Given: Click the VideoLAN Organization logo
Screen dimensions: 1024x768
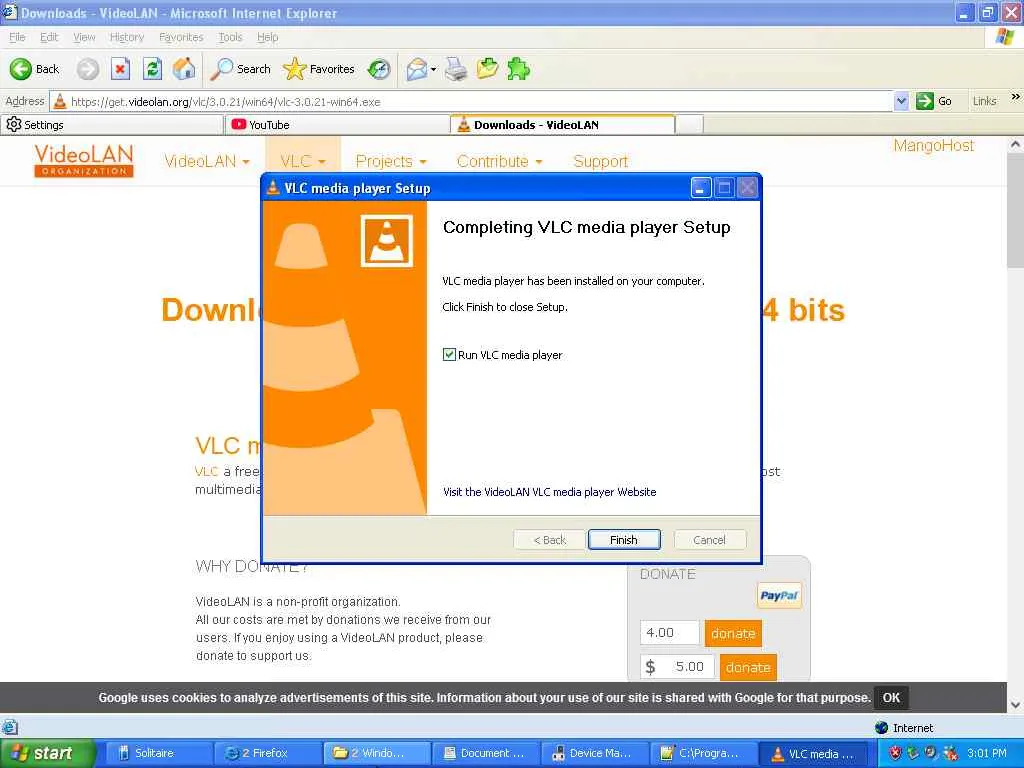Looking at the screenshot, I should tap(84, 161).
